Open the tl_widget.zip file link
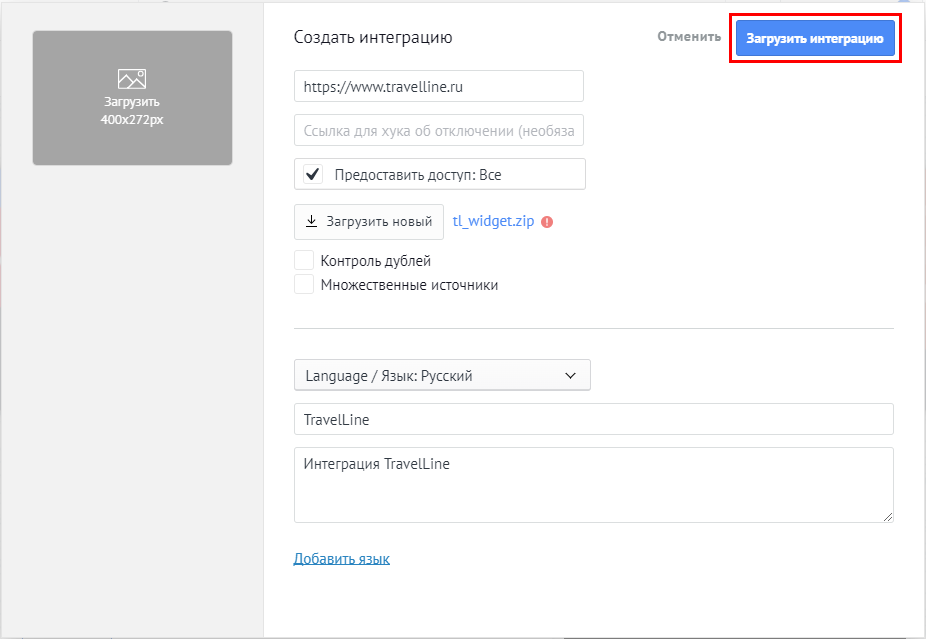The height and width of the screenshot is (639, 926). tap(493, 221)
